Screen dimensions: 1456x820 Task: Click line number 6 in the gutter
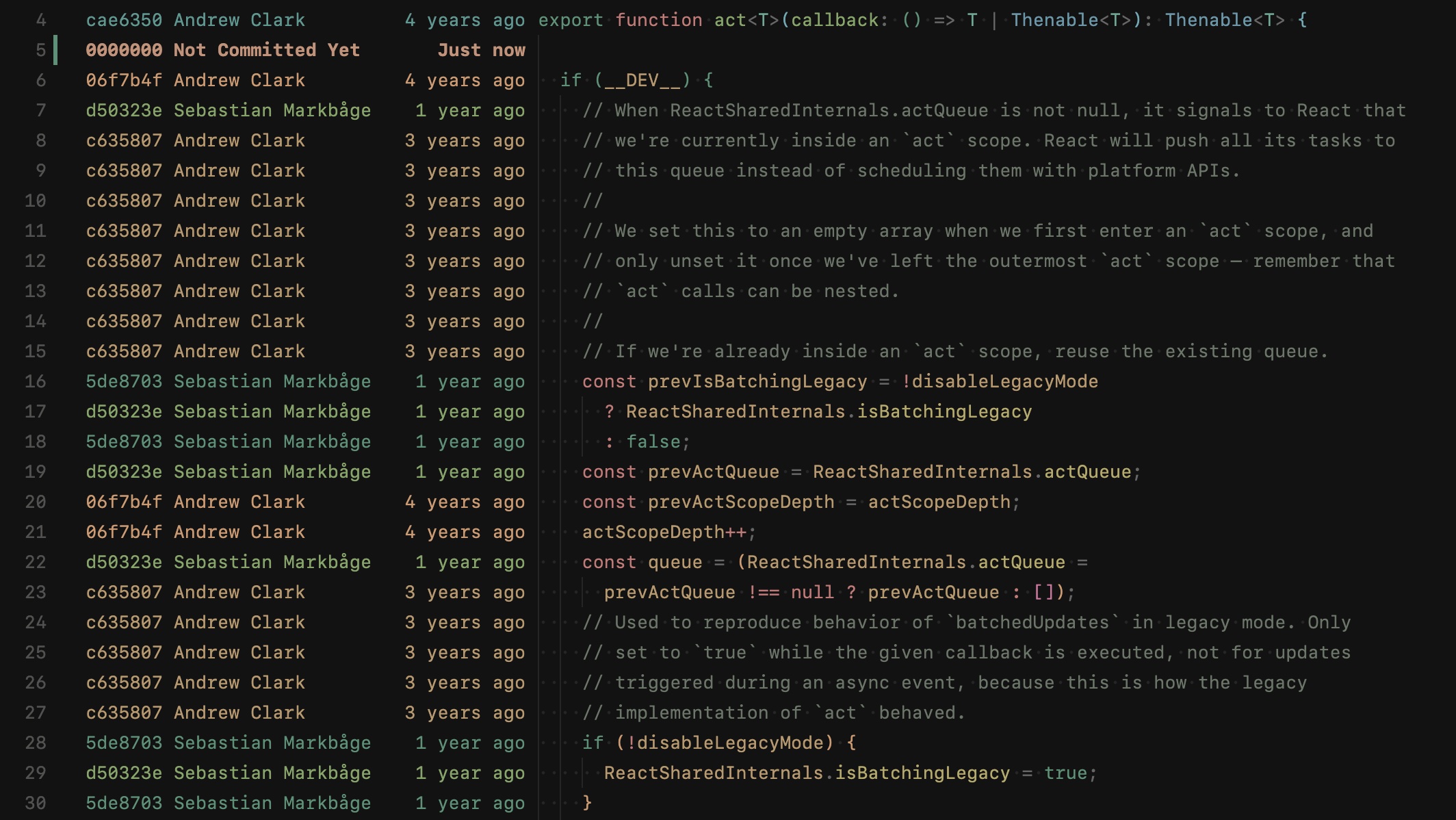(41, 80)
